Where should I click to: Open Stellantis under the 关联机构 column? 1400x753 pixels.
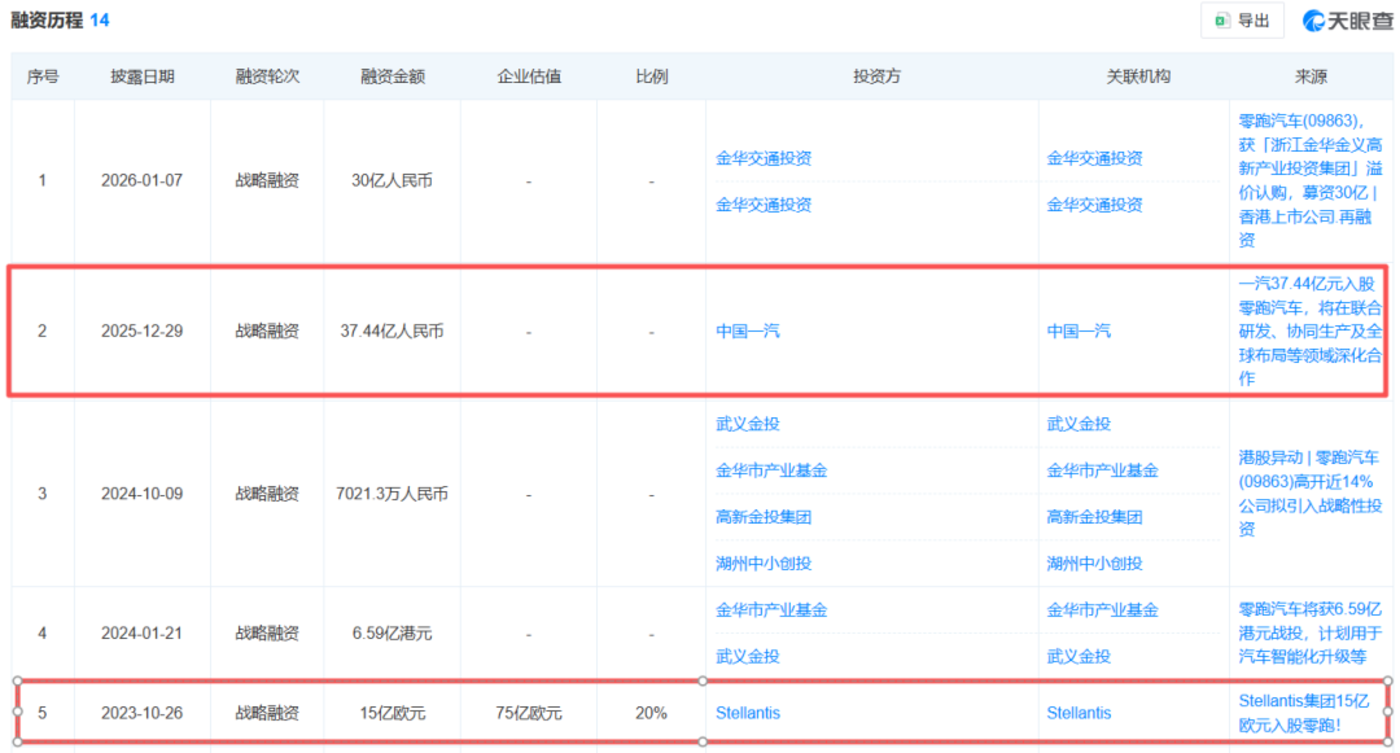coord(1078,713)
